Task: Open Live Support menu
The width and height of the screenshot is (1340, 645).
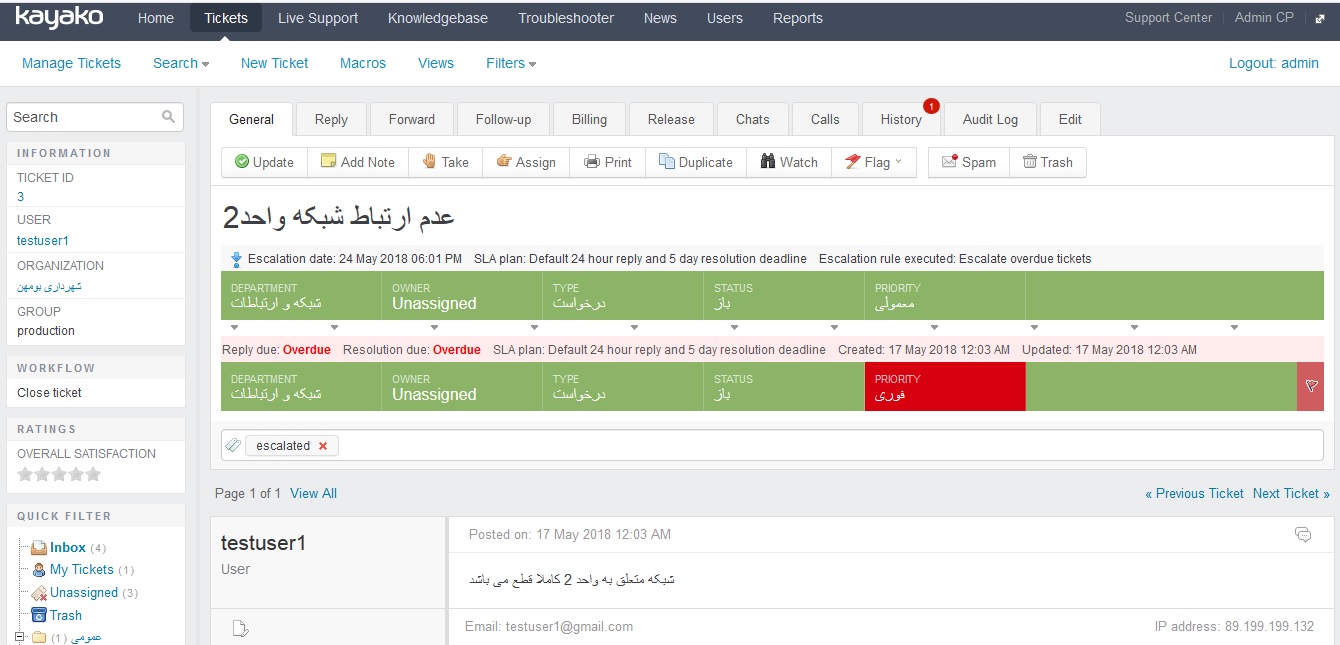Action: (x=318, y=18)
